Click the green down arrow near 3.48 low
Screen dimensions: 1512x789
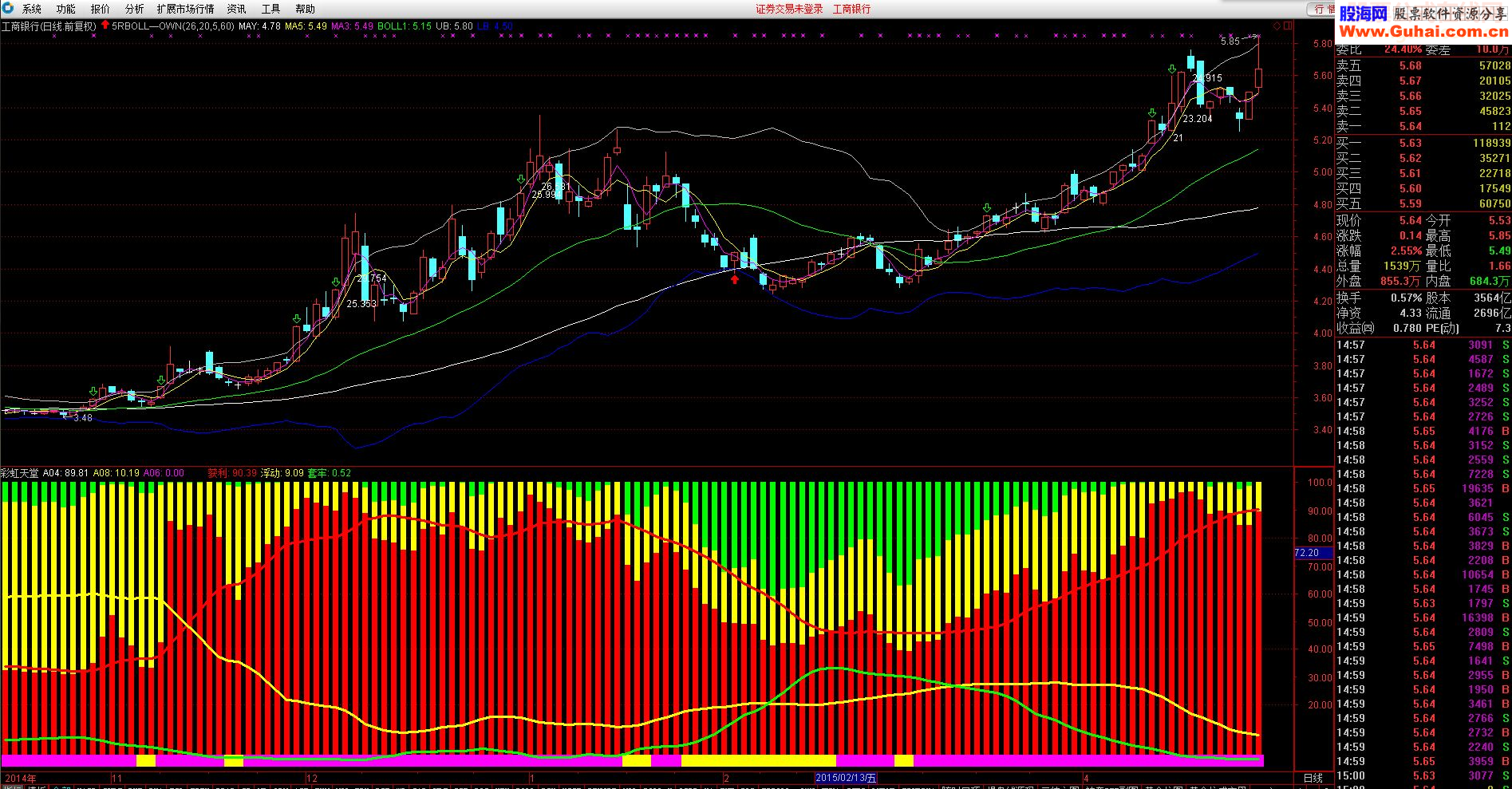click(x=93, y=391)
